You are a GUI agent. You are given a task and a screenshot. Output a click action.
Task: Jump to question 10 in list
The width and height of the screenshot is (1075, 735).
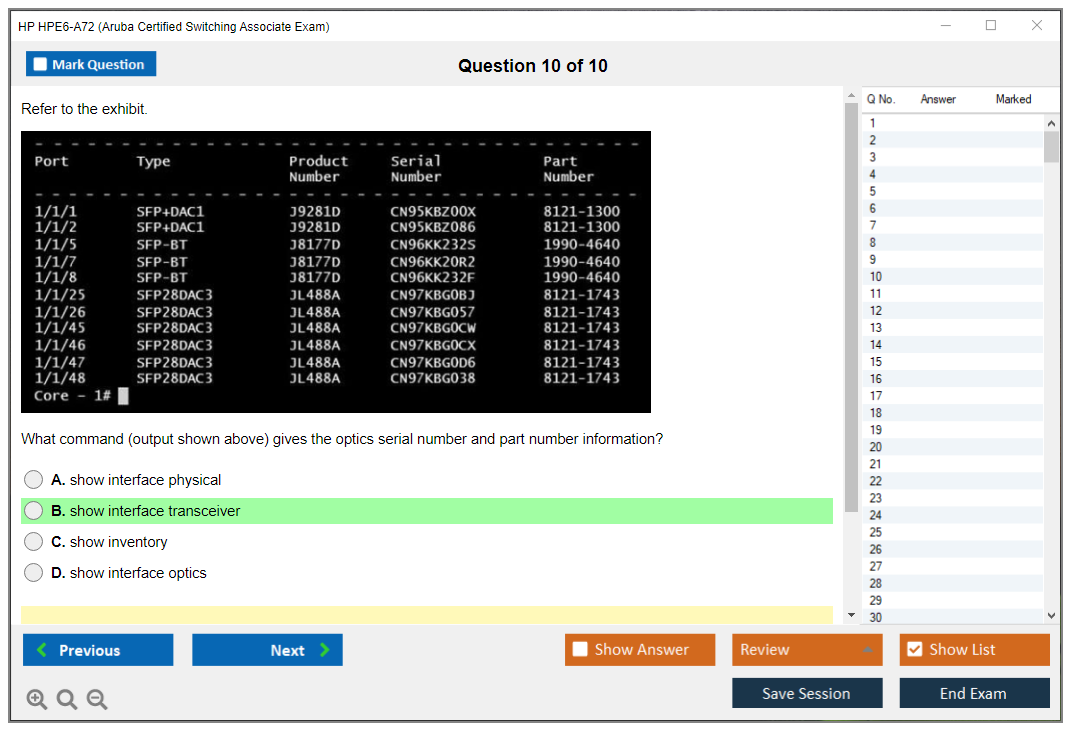(876, 277)
